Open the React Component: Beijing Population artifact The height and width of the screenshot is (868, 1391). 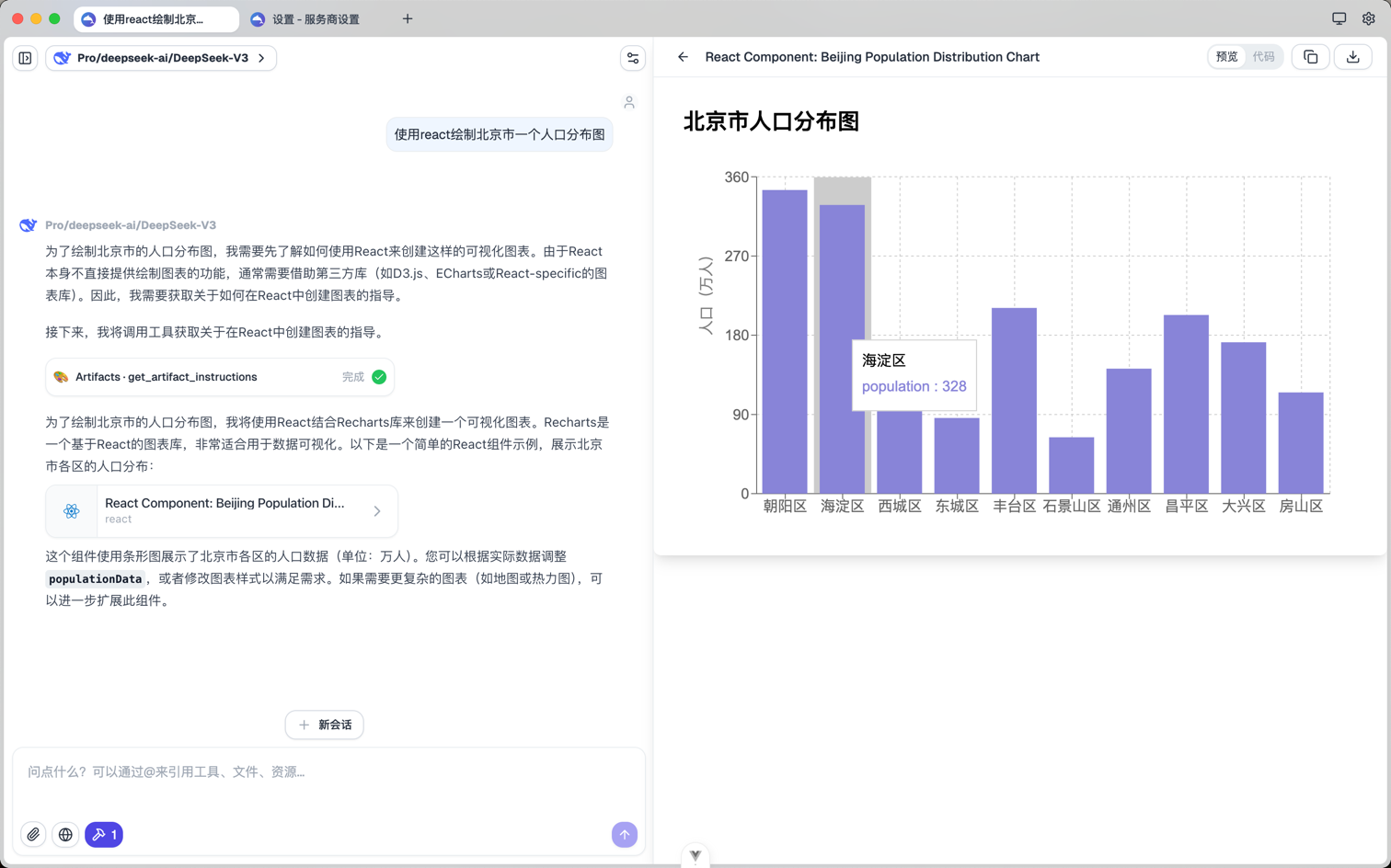click(222, 511)
